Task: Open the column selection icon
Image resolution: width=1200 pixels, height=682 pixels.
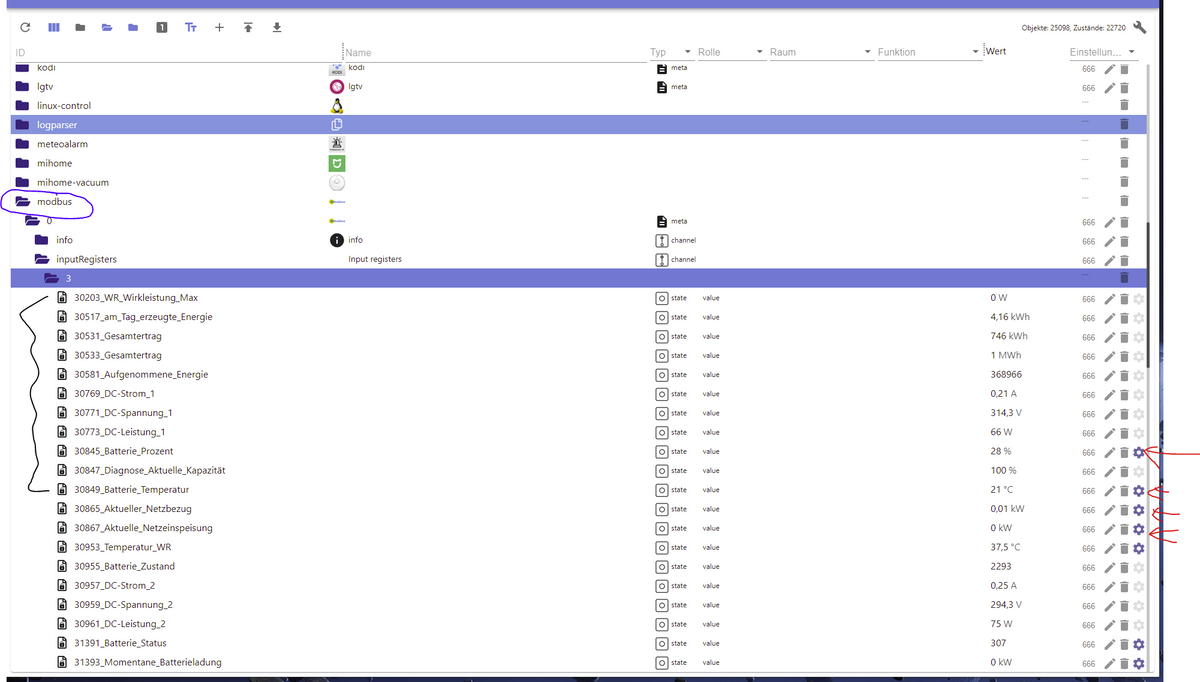Action: pos(53,27)
